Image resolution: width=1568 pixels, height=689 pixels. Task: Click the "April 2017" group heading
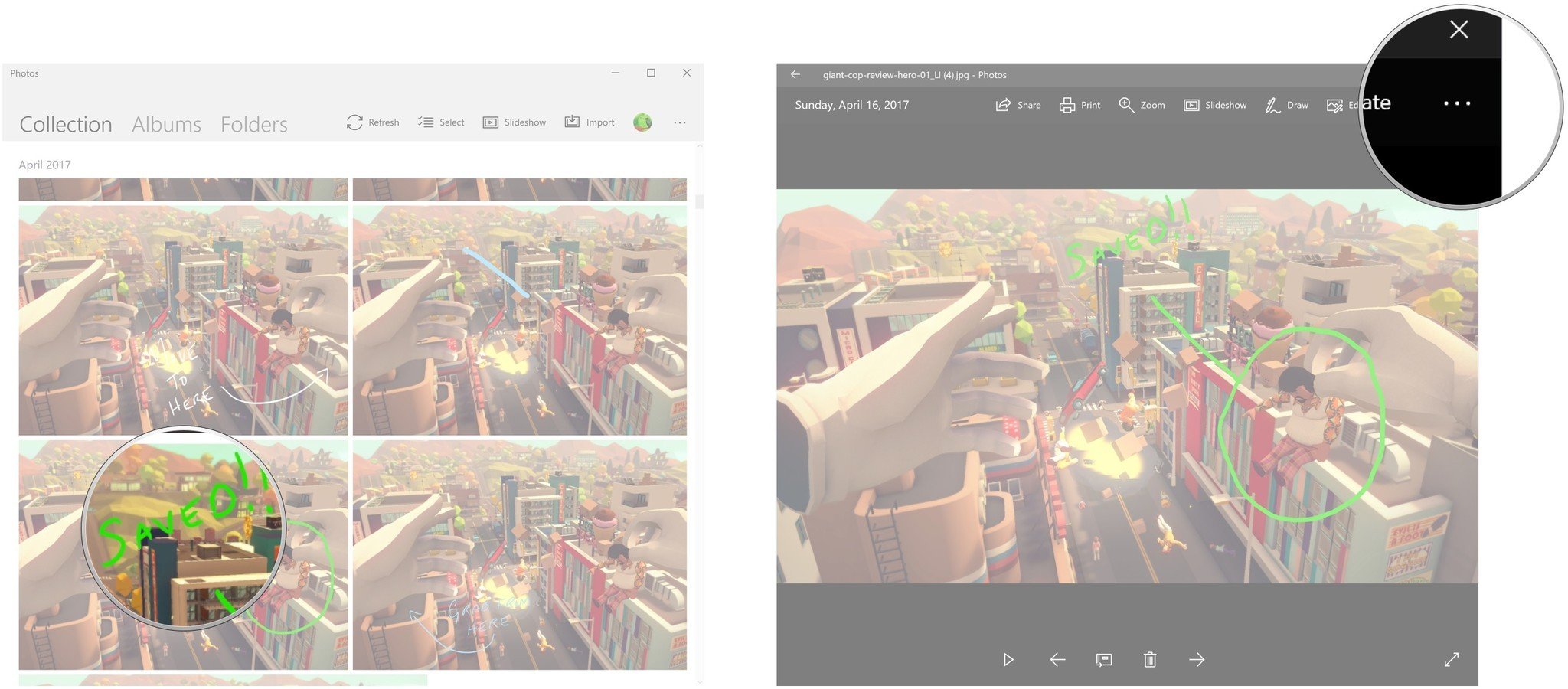[44, 165]
